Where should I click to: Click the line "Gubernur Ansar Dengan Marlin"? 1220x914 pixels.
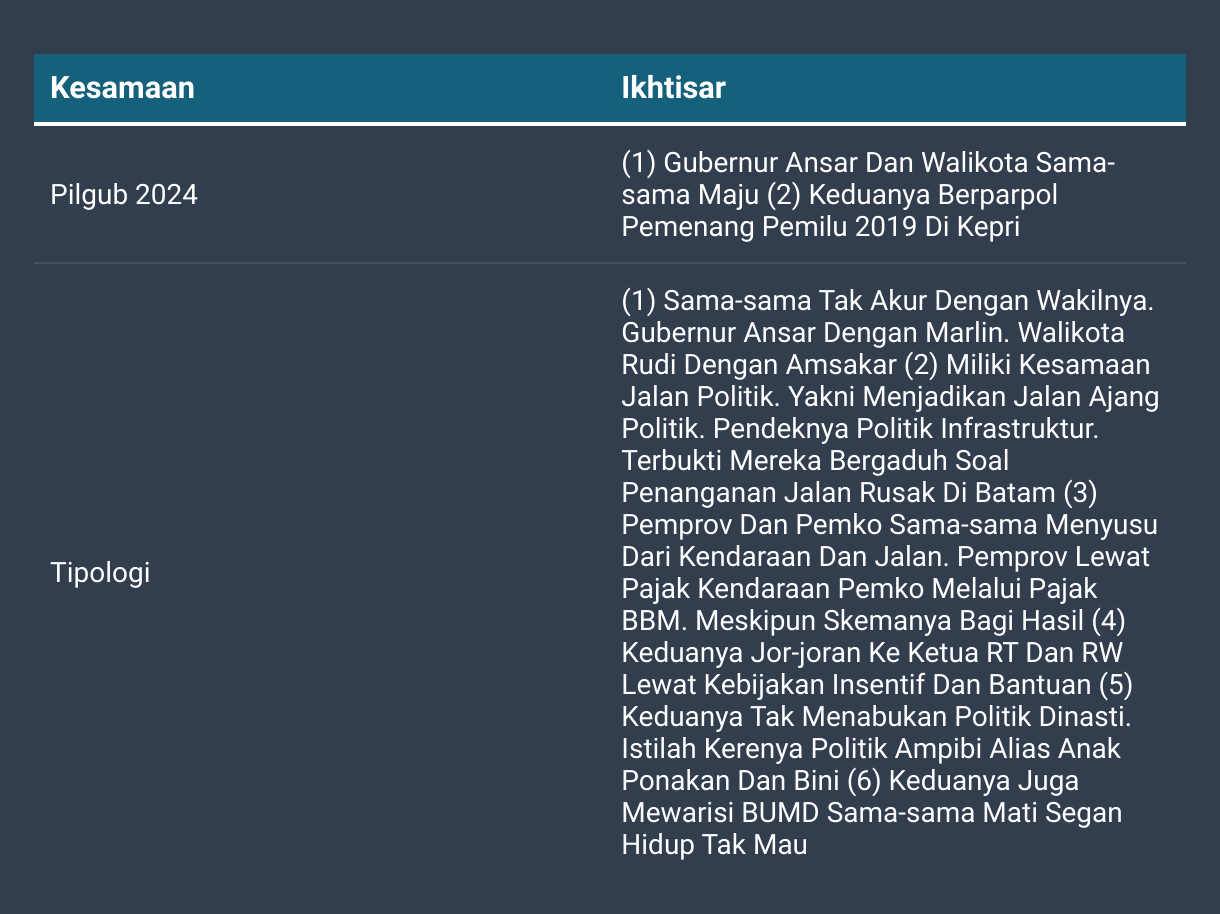point(818,332)
